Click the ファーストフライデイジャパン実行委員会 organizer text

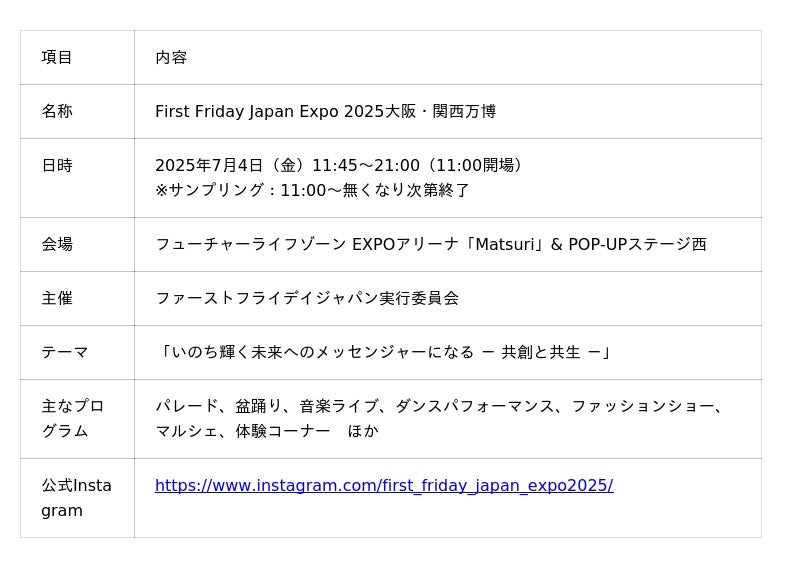[307, 298]
